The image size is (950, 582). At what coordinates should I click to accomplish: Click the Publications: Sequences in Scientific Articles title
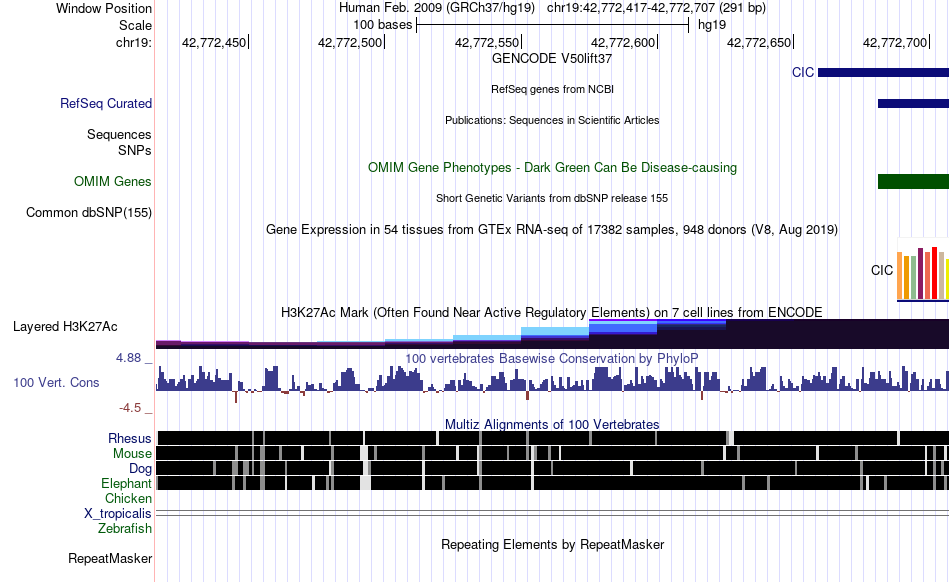click(552, 121)
